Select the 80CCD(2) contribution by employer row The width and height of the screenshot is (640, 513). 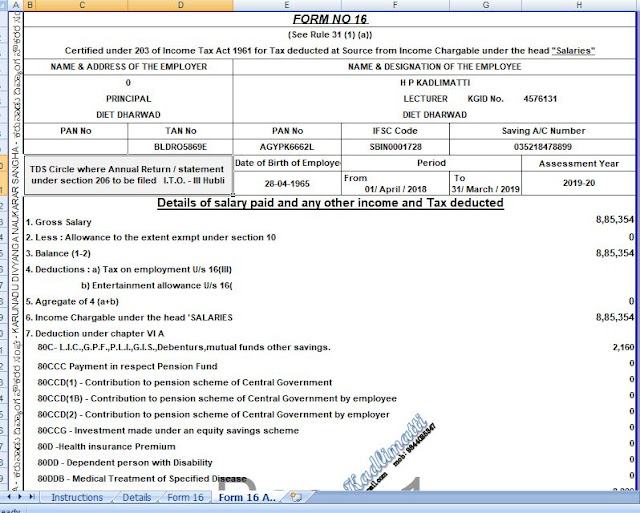point(213,415)
